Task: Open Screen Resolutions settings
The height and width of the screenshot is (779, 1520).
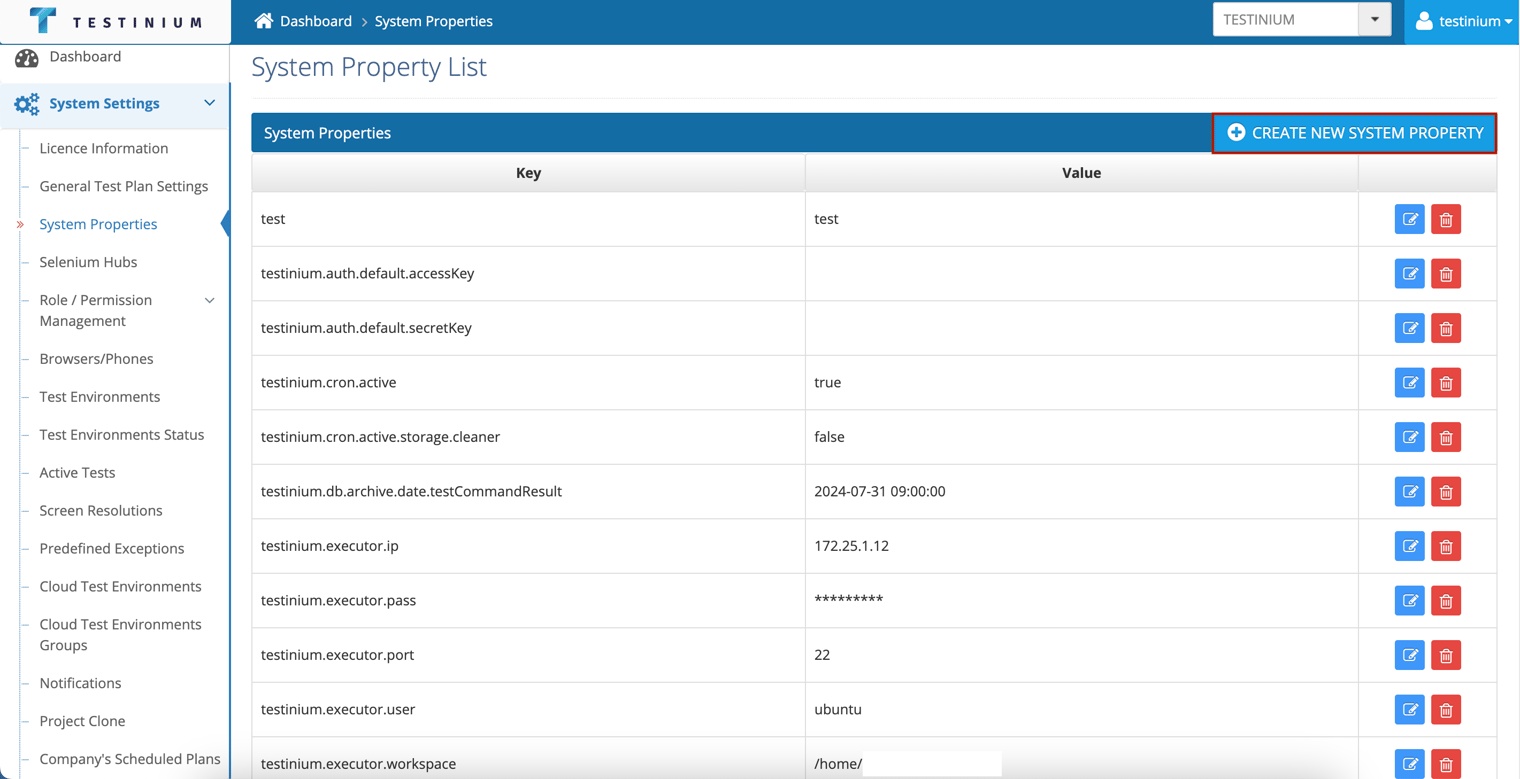Action: [101, 511]
